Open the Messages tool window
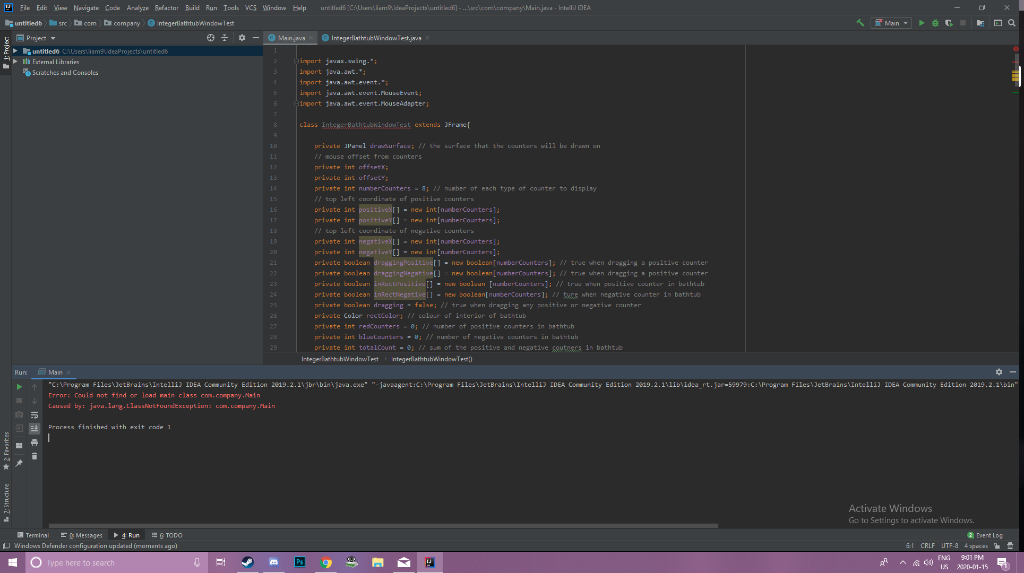 (82, 535)
